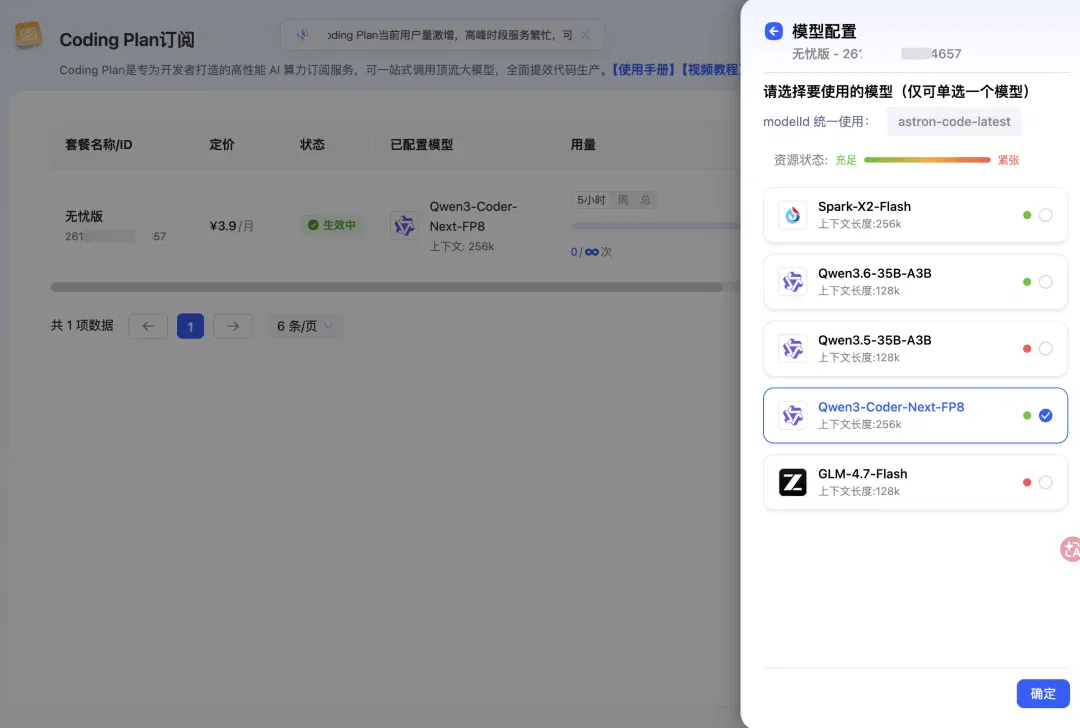Image resolution: width=1080 pixels, height=728 pixels.
Task: Click the usage progress bar in table
Action: point(655,226)
